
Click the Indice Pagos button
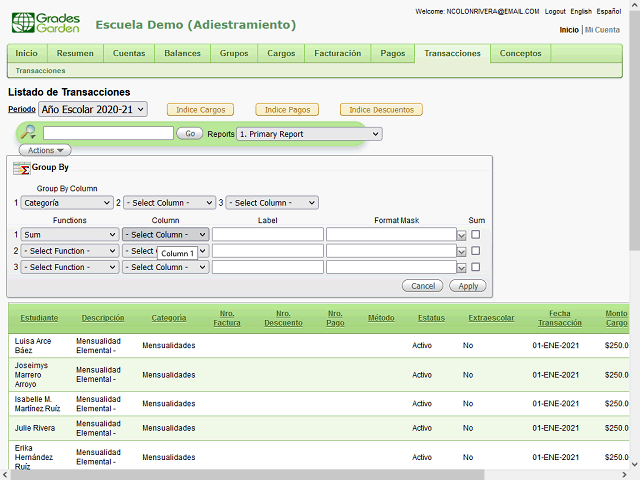[287, 110]
